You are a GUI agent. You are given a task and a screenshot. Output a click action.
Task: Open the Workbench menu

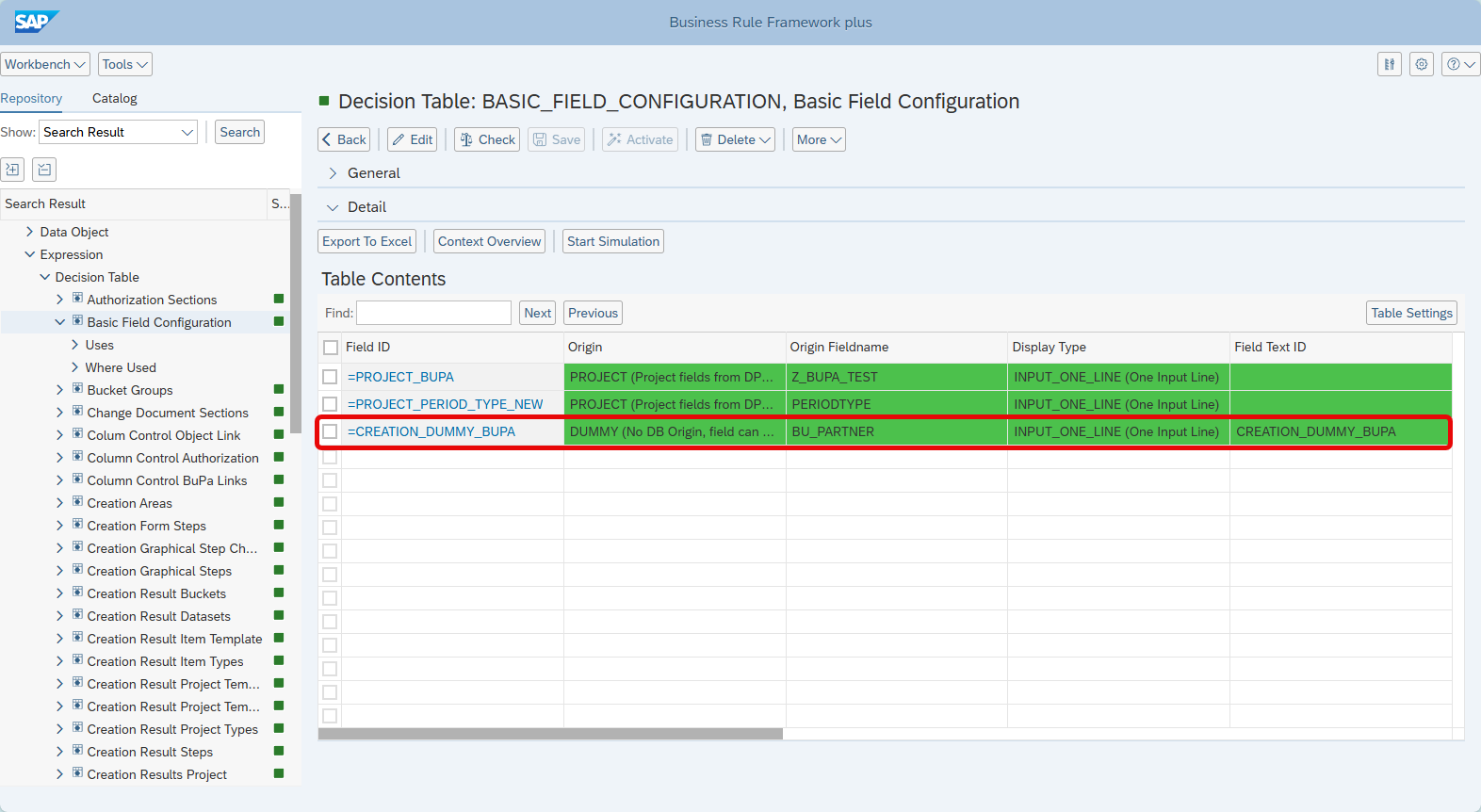point(45,64)
